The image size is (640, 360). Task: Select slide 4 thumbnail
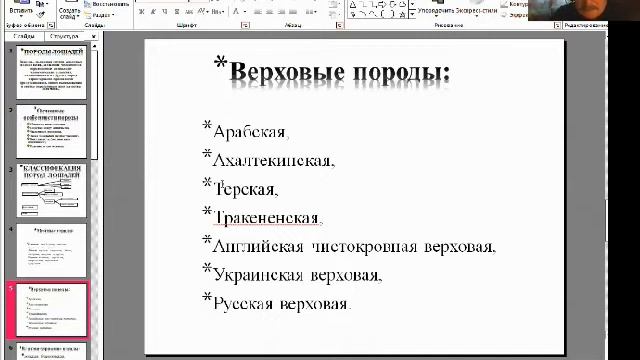coord(51,250)
